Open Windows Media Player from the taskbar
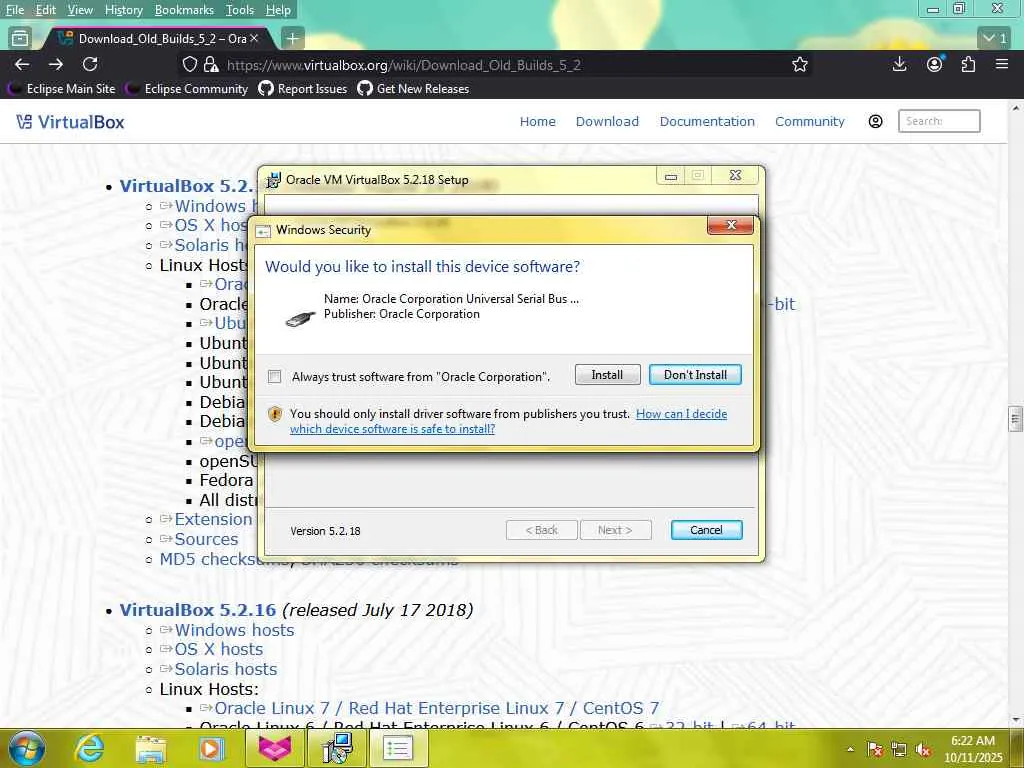 click(211, 748)
